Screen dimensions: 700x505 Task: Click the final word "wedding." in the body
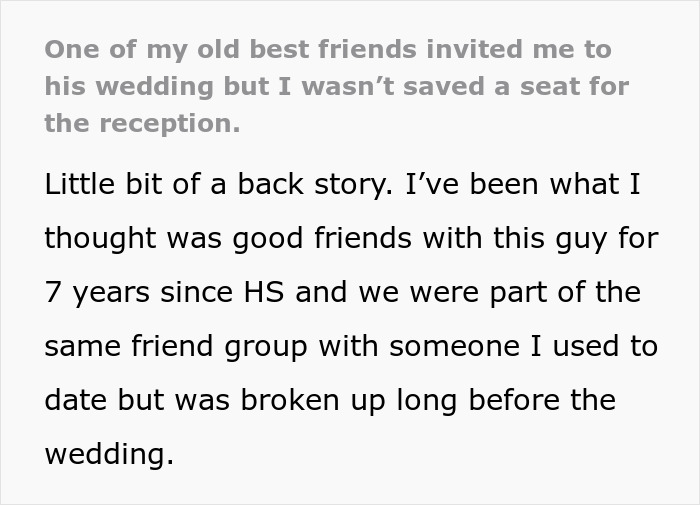(109, 455)
